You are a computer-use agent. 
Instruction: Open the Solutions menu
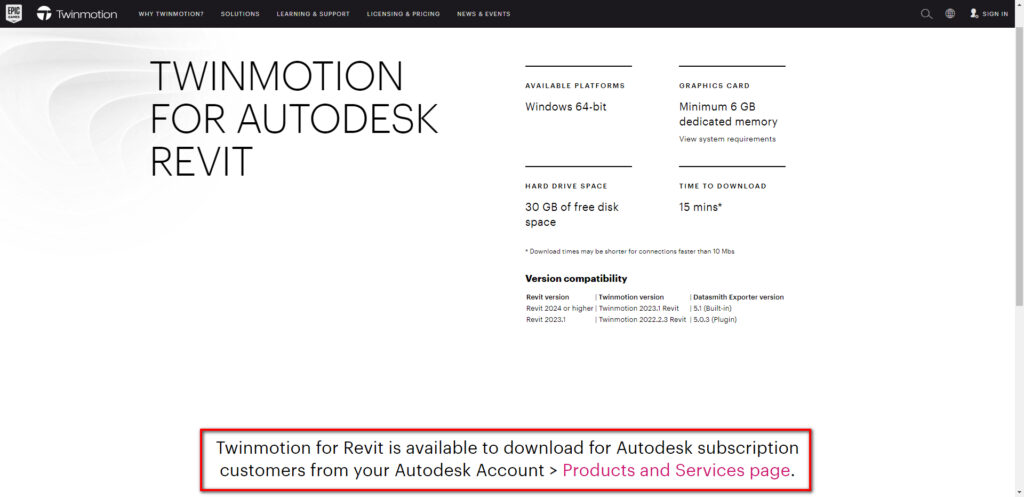click(240, 14)
